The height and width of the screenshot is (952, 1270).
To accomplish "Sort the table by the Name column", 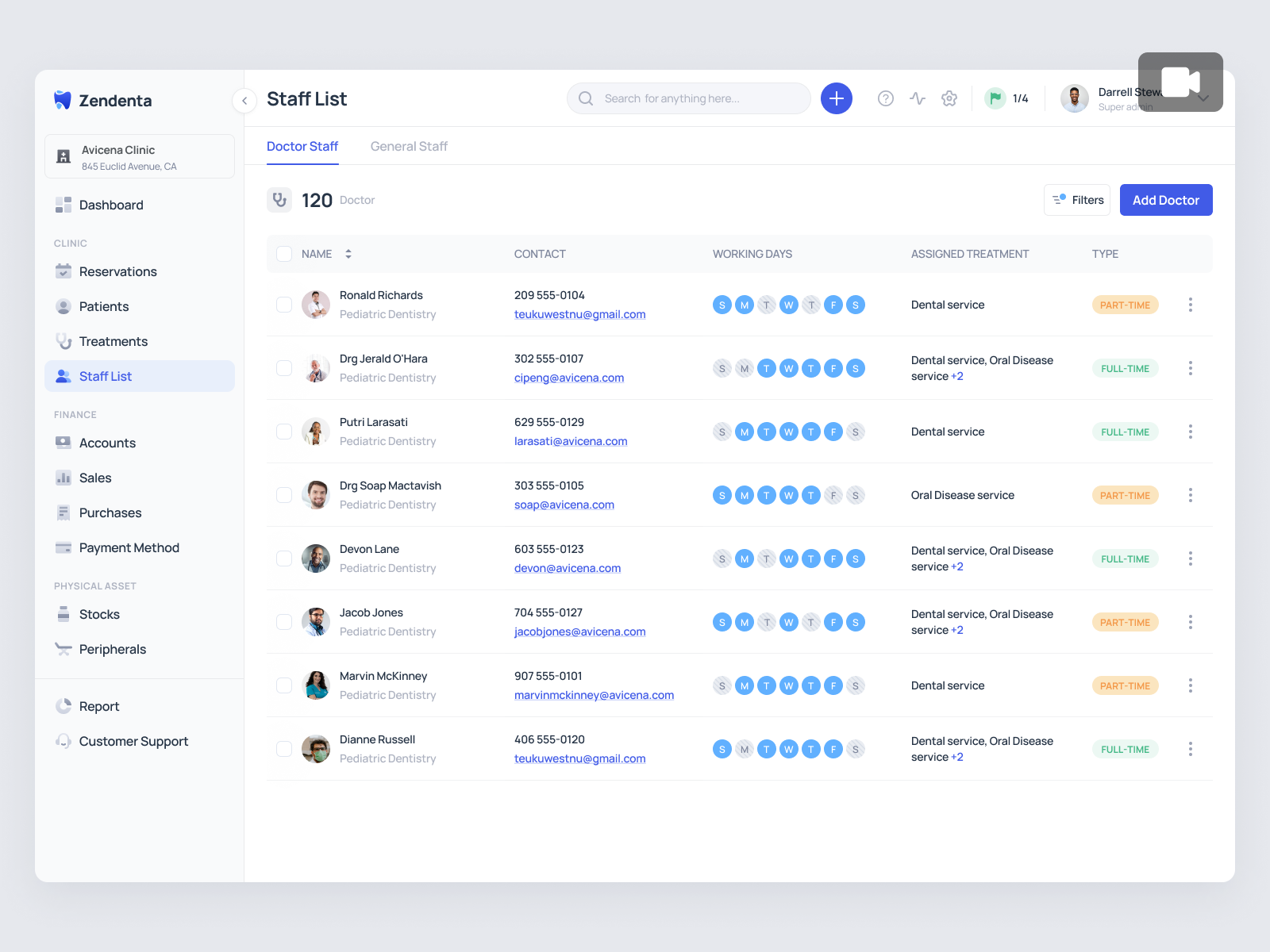I will 348,254.
